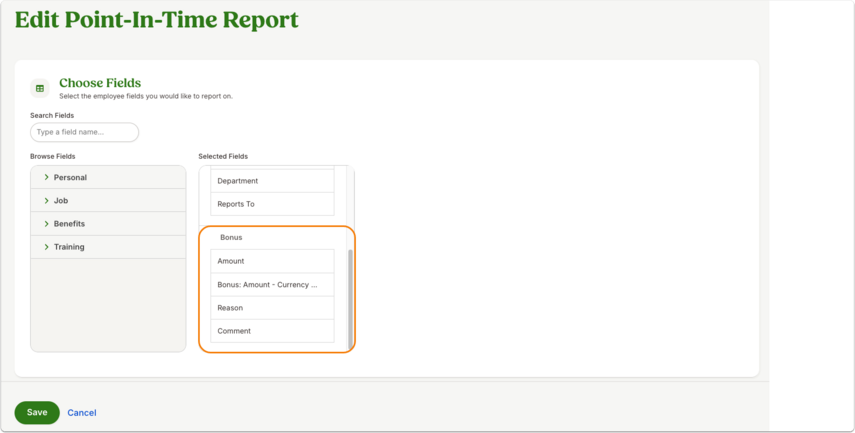
Task: Save the Point-In-Time report
Action: [x=37, y=412]
